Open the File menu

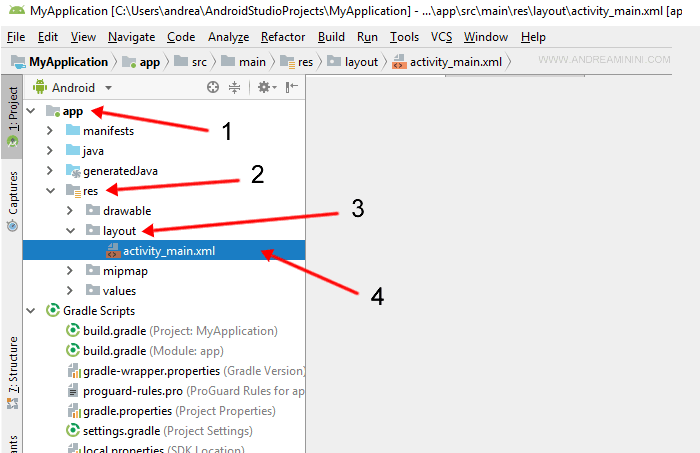16,37
